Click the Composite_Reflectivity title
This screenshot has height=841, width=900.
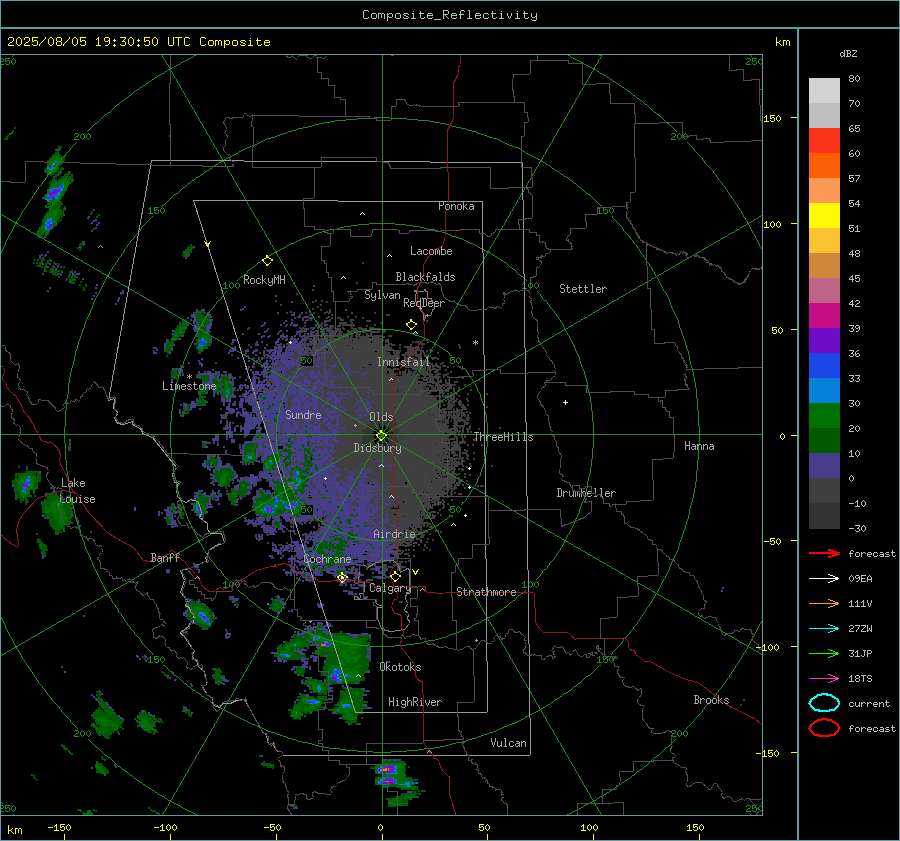[x=449, y=15]
